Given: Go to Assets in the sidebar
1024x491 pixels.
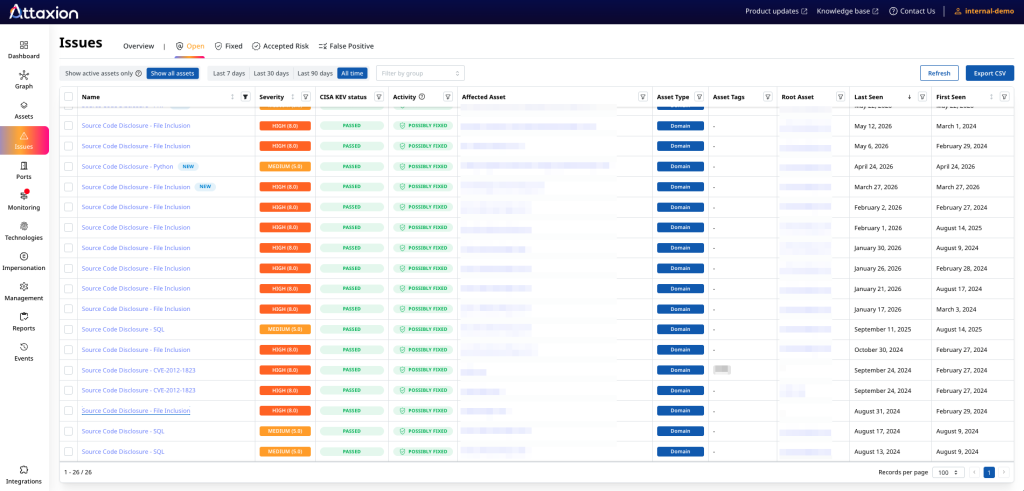Looking at the screenshot, I should point(24,110).
